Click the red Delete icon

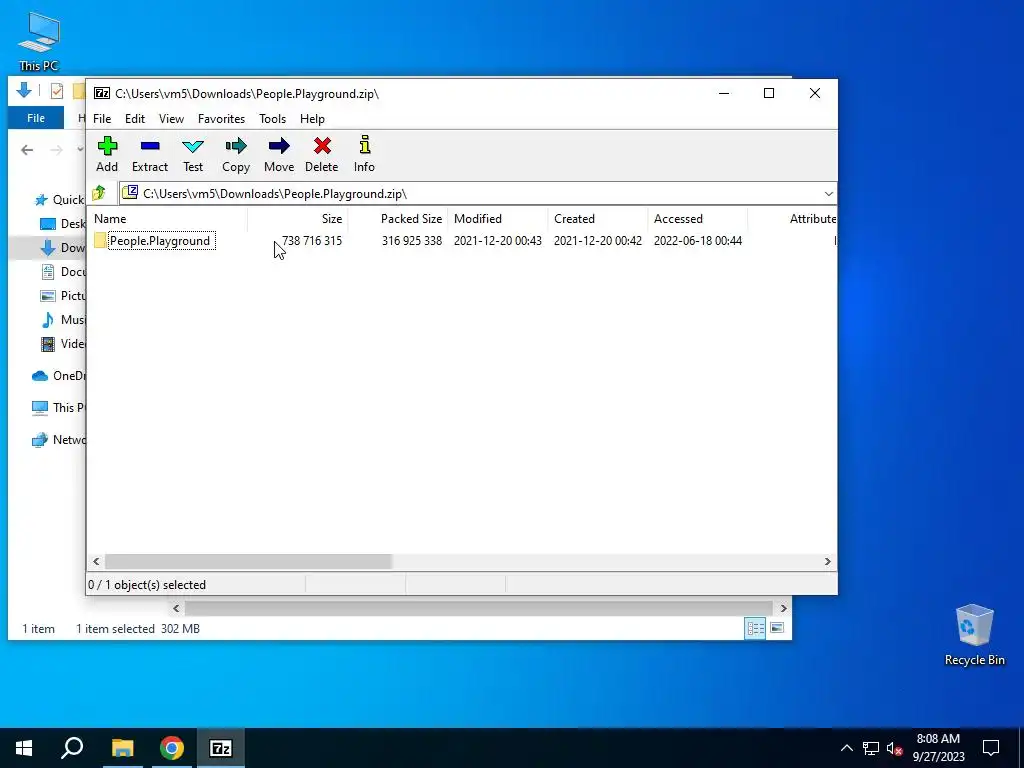pyautogui.click(x=322, y=146)
